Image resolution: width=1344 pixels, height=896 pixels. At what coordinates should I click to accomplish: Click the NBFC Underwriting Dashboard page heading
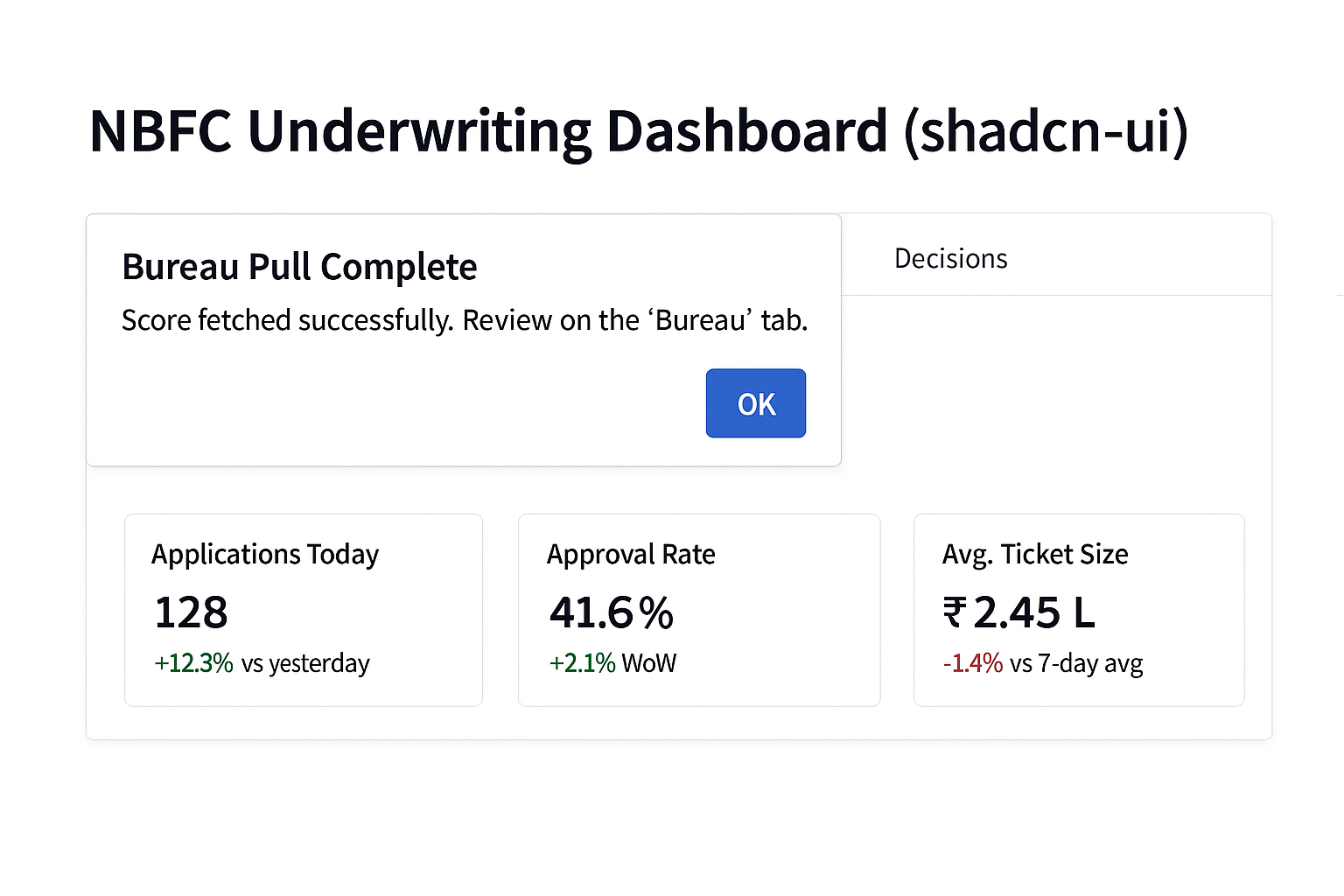[x=639, y=132]
